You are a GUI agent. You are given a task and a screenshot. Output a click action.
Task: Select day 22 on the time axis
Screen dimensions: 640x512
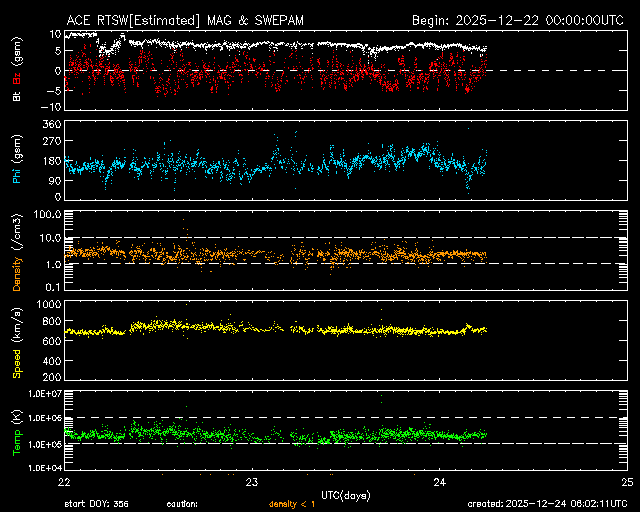tap(65, 481)
